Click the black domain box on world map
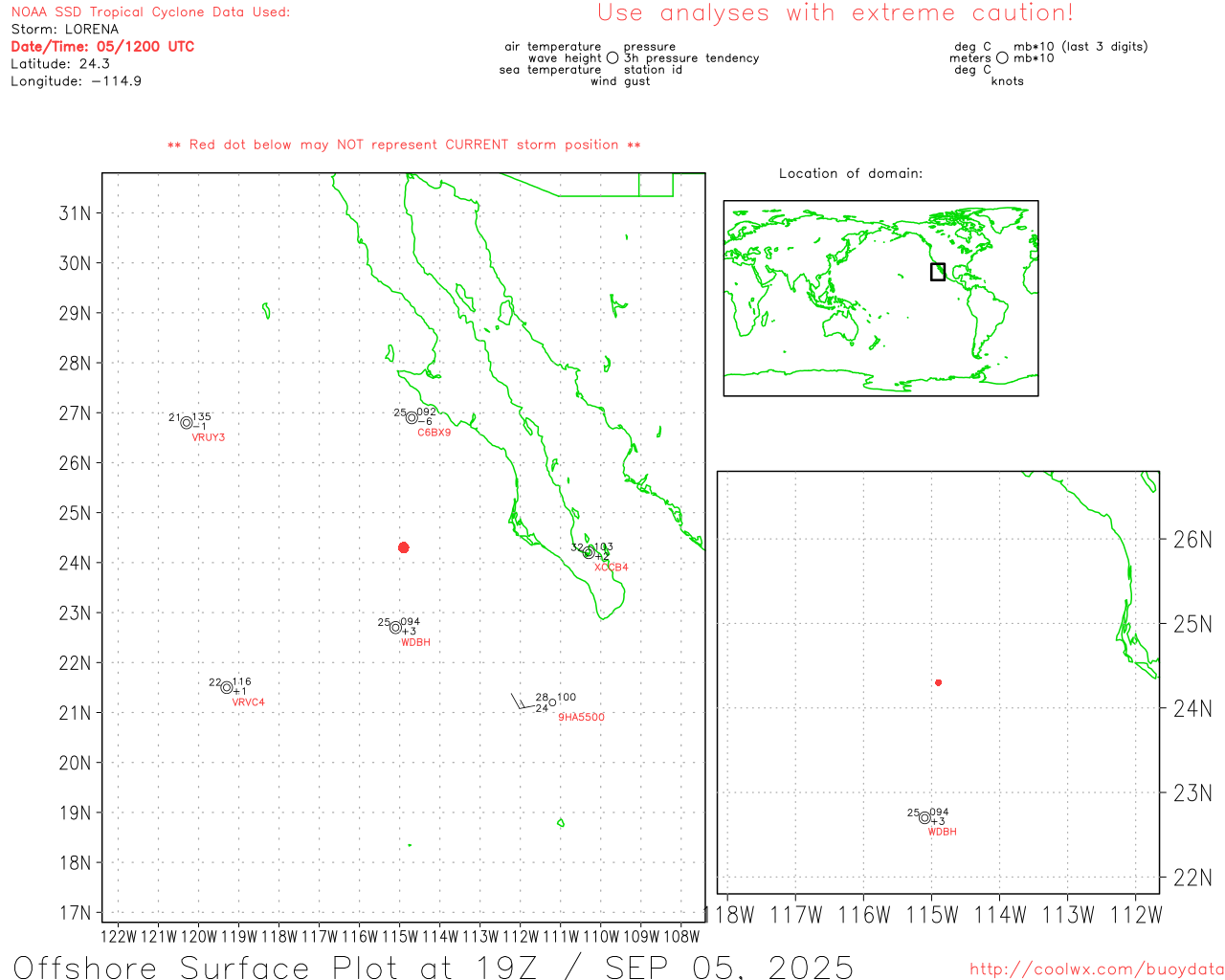This screenshot has height=980, width=1225. 938,272
